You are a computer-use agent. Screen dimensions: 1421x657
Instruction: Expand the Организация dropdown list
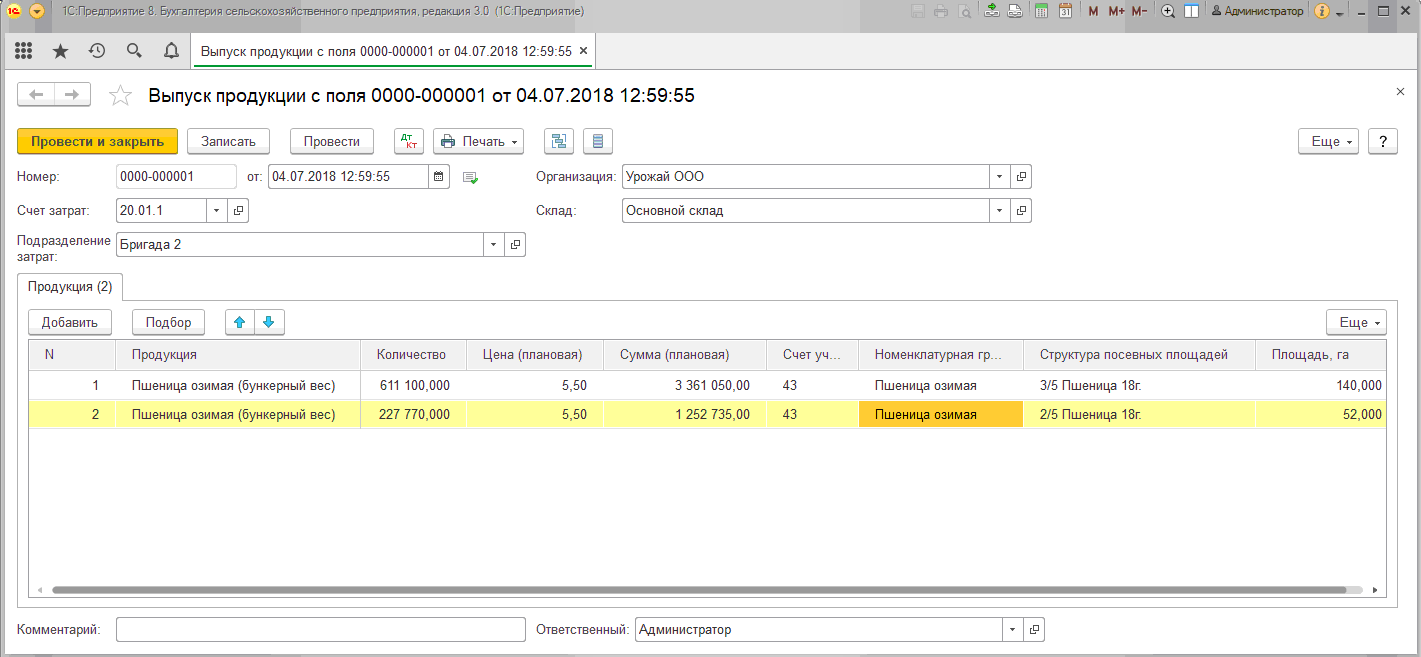pos(1000,177)
